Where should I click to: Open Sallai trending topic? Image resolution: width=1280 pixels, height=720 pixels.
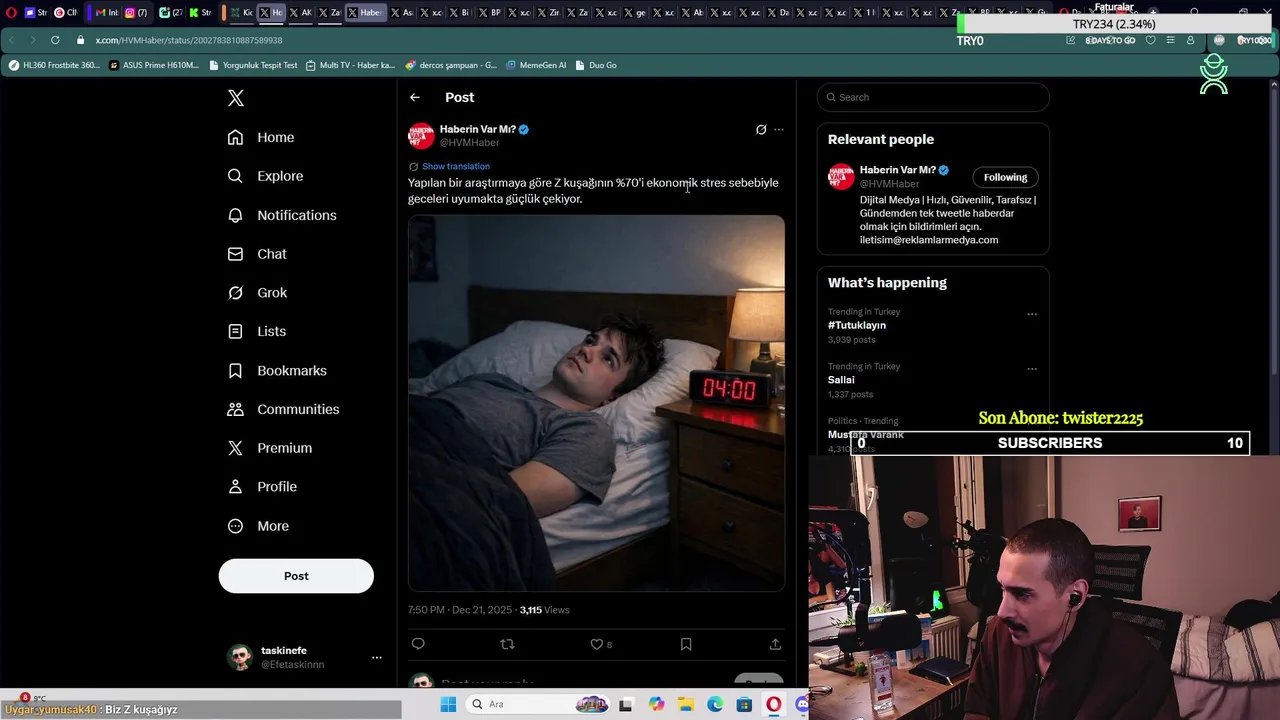[x=841, y=380]
